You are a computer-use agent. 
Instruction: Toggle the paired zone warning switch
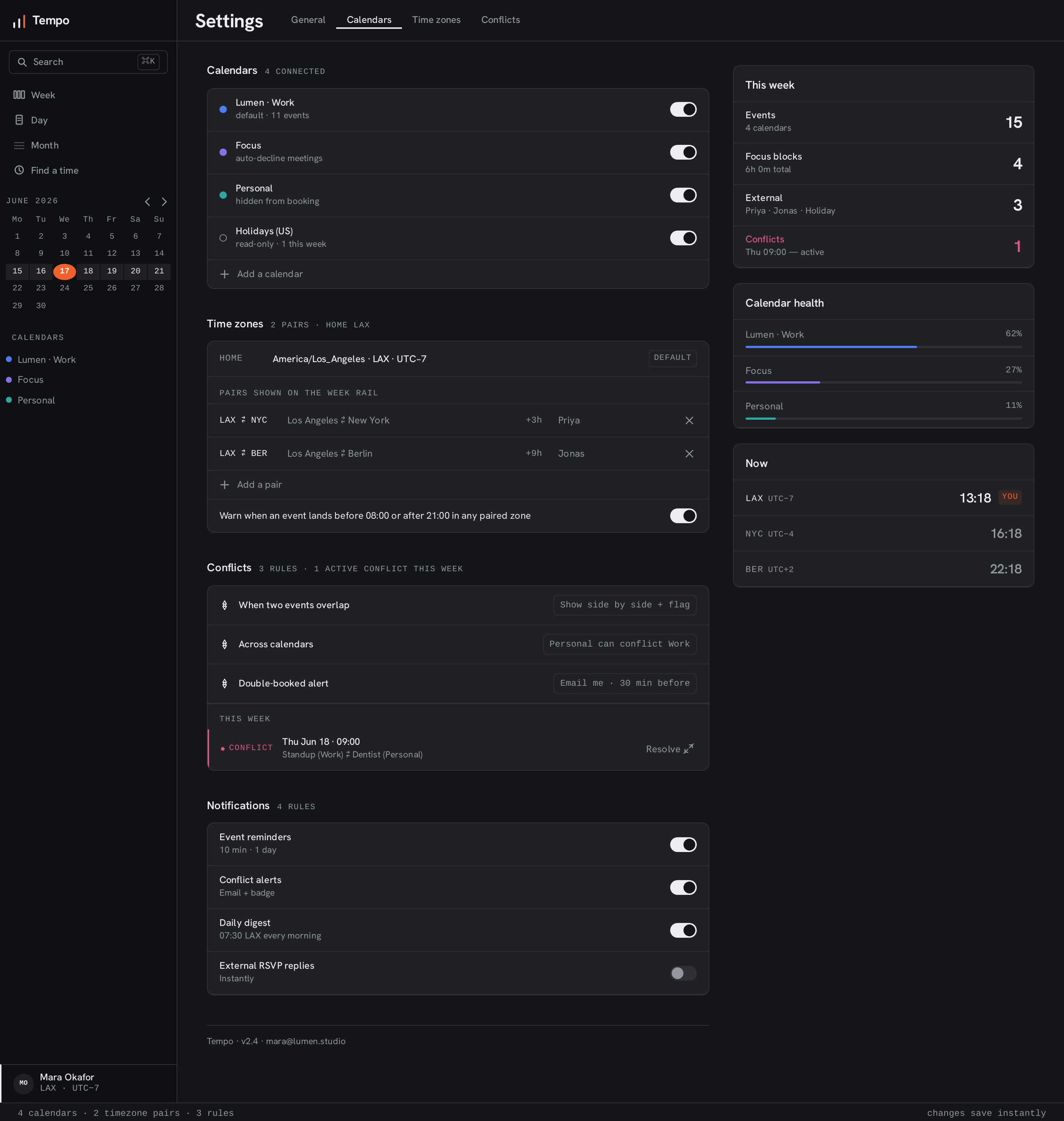tap(683, 516)
